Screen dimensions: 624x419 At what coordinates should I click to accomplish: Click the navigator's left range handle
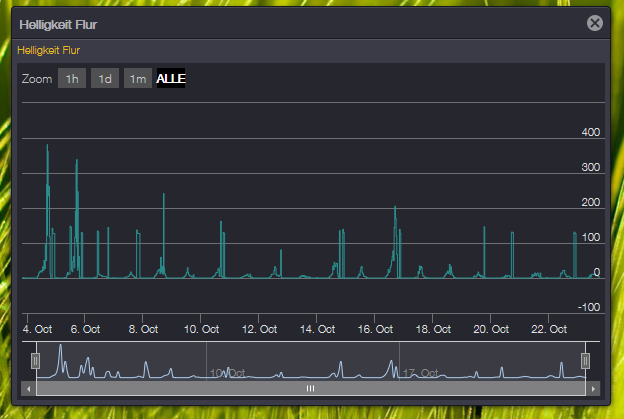[35, 361]
